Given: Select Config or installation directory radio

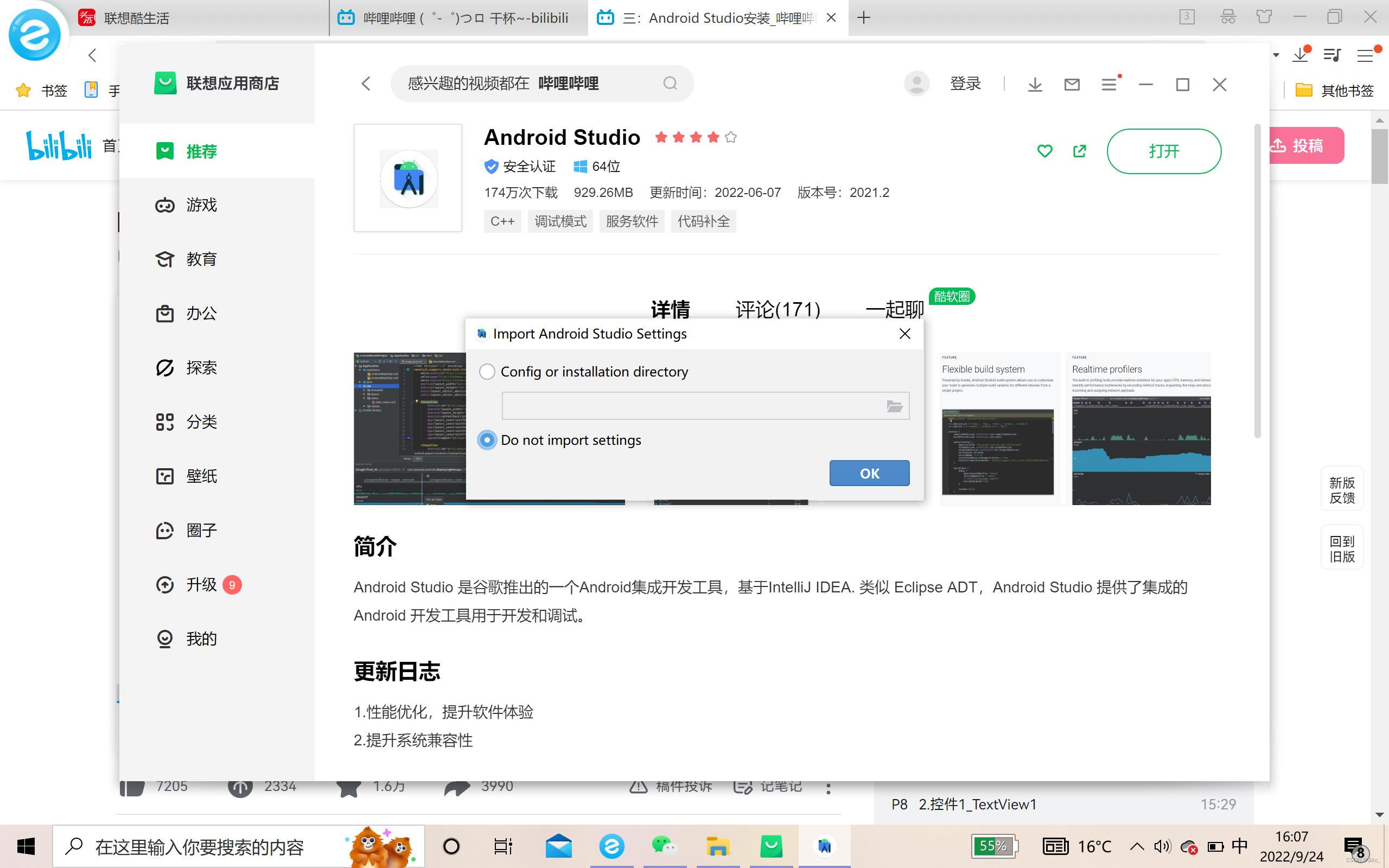Looking at the screenshot, I should (x=487, y=372).
